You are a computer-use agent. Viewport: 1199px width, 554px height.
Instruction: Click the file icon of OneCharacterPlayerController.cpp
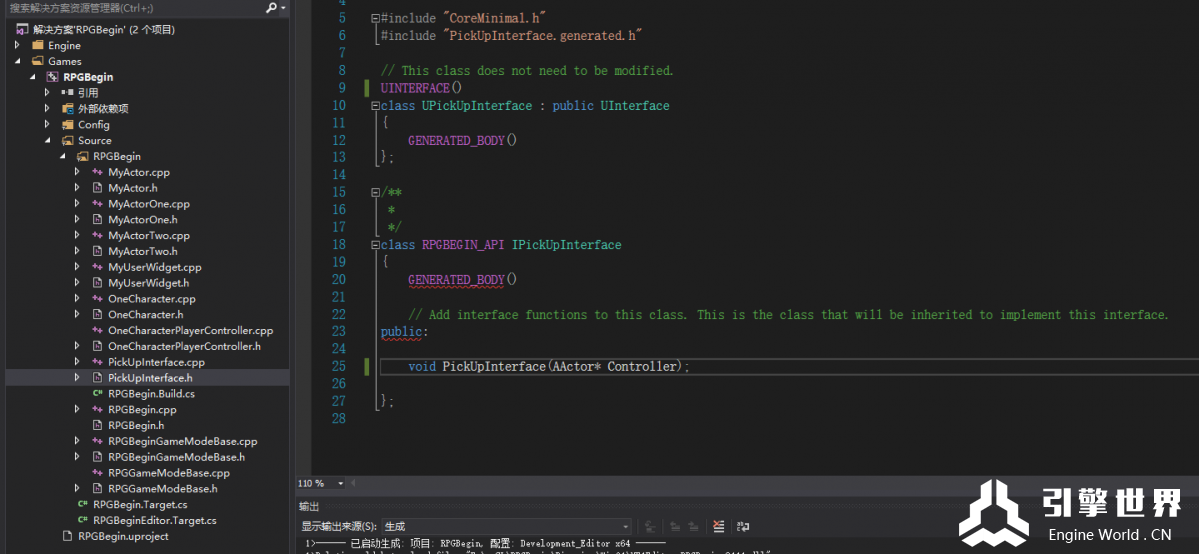click(x=97, y=331)
